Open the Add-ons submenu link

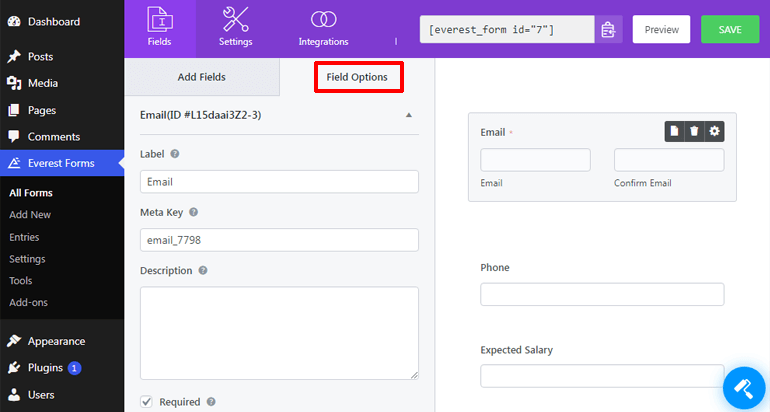point(28,302)
